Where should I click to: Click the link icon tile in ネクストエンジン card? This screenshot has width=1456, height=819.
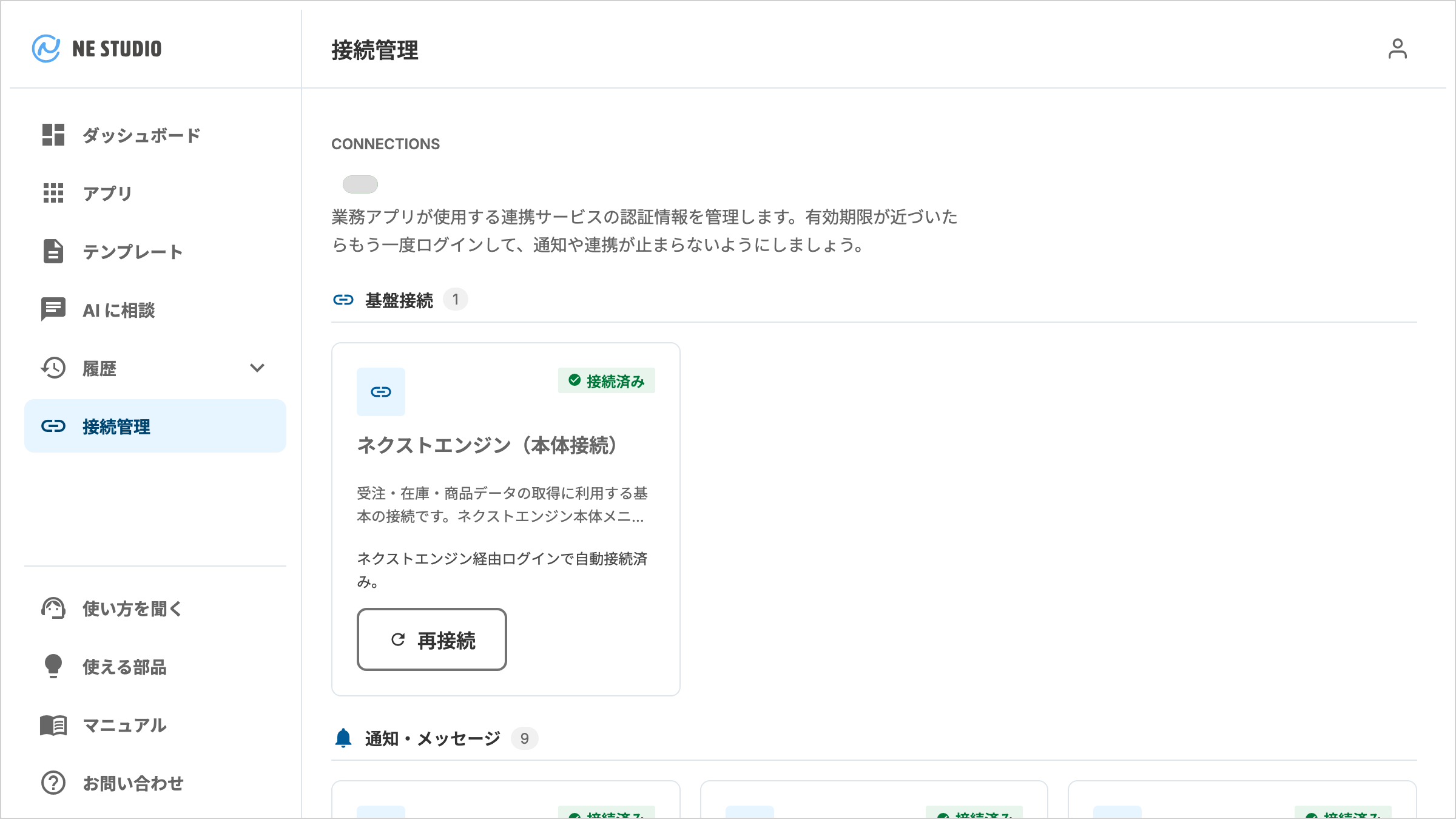tap(381, 392)
